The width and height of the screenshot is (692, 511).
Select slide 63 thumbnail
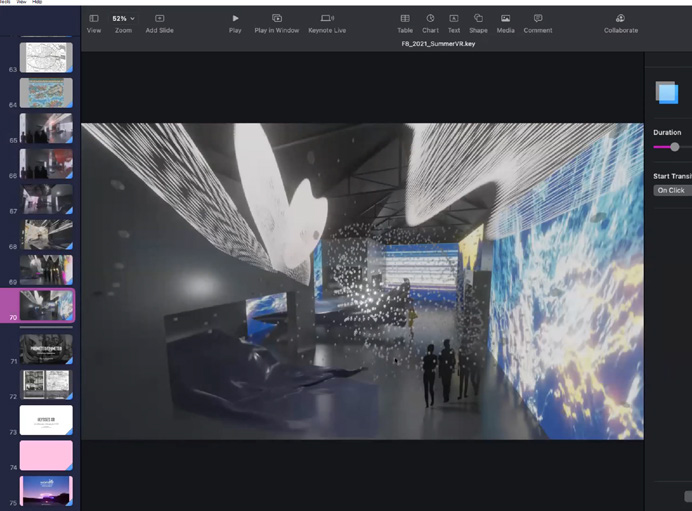(46, 57)
